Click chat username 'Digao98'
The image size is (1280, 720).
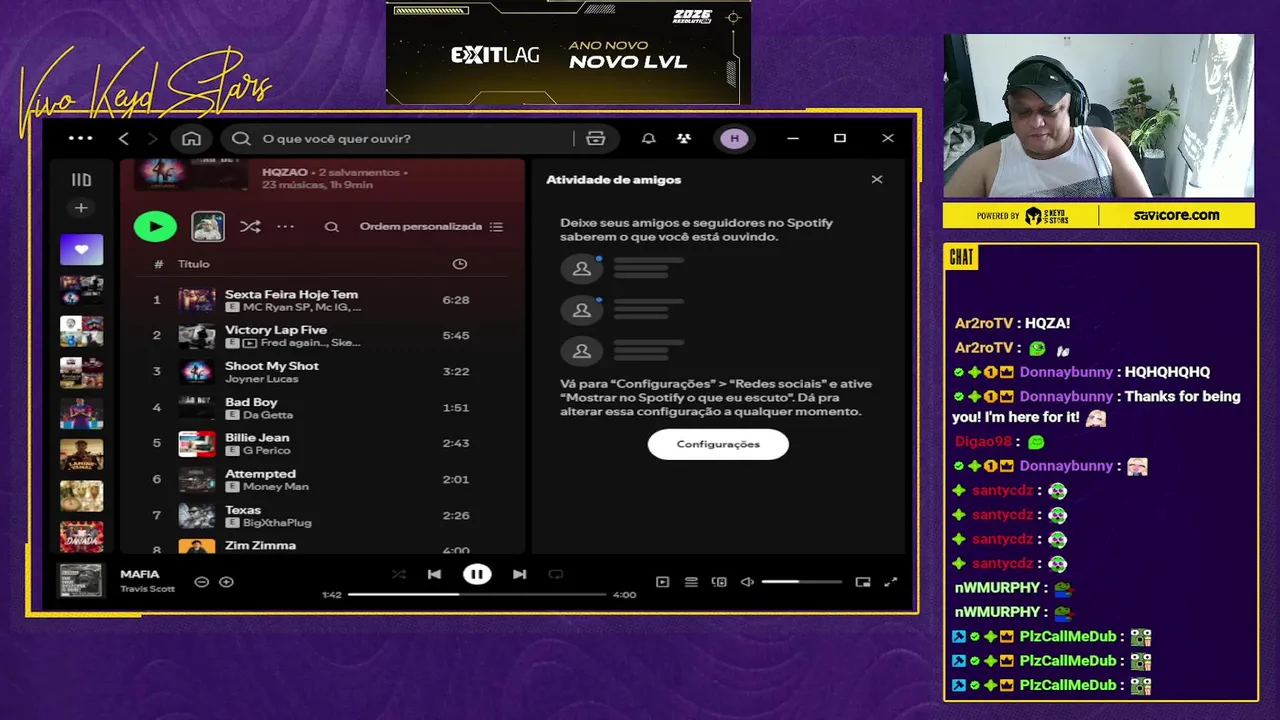[x=983, y=441]
